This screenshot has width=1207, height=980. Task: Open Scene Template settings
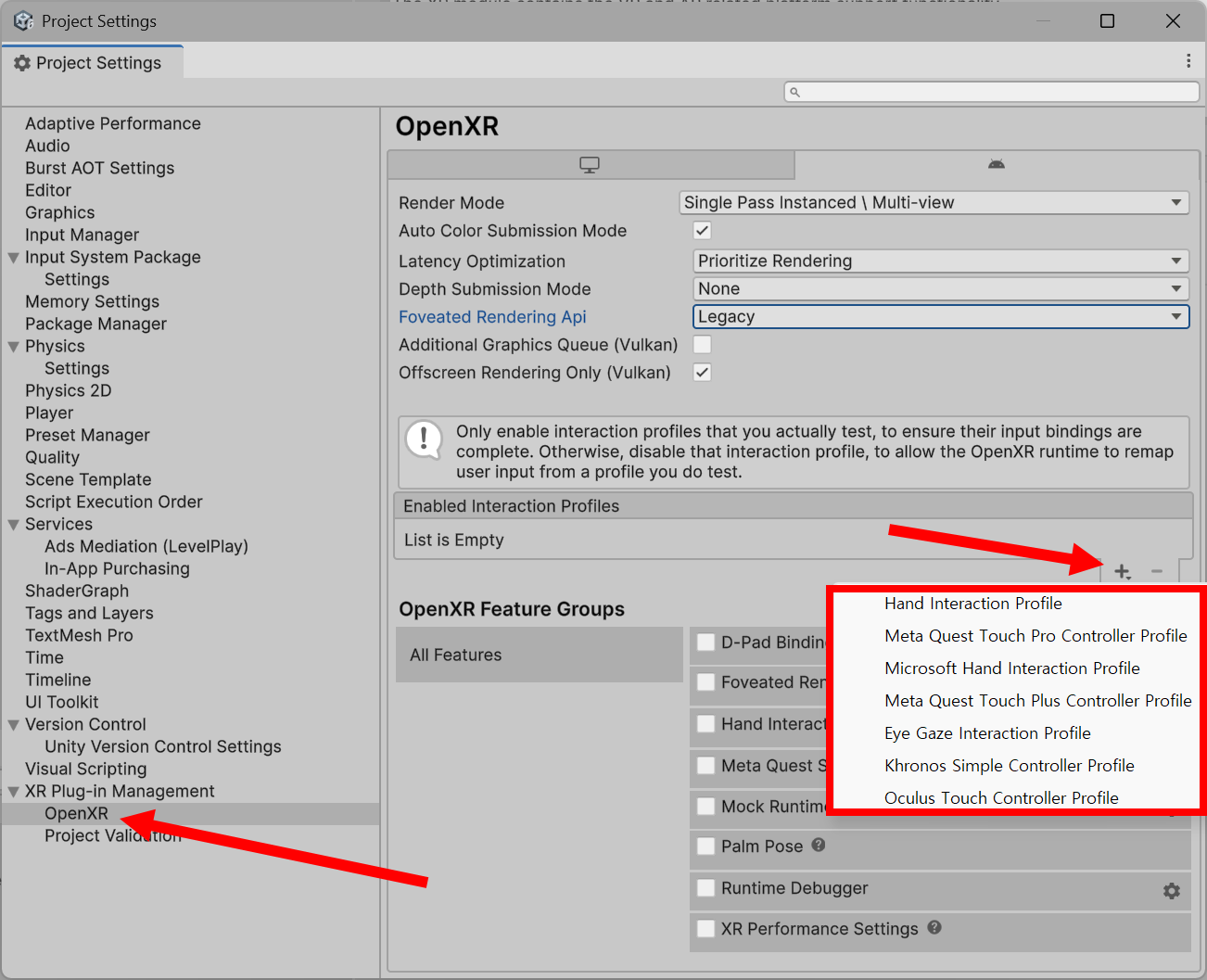coord(88,480)
